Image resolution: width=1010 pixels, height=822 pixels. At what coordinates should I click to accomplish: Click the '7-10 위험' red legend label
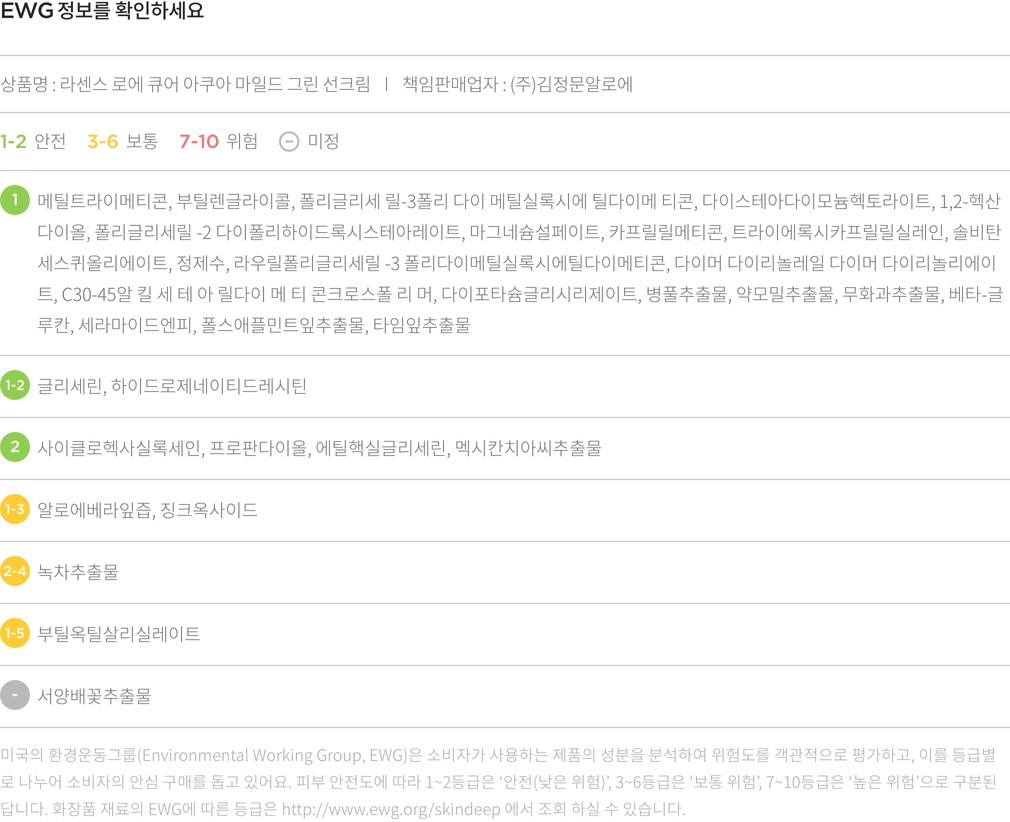pos(218,142)
